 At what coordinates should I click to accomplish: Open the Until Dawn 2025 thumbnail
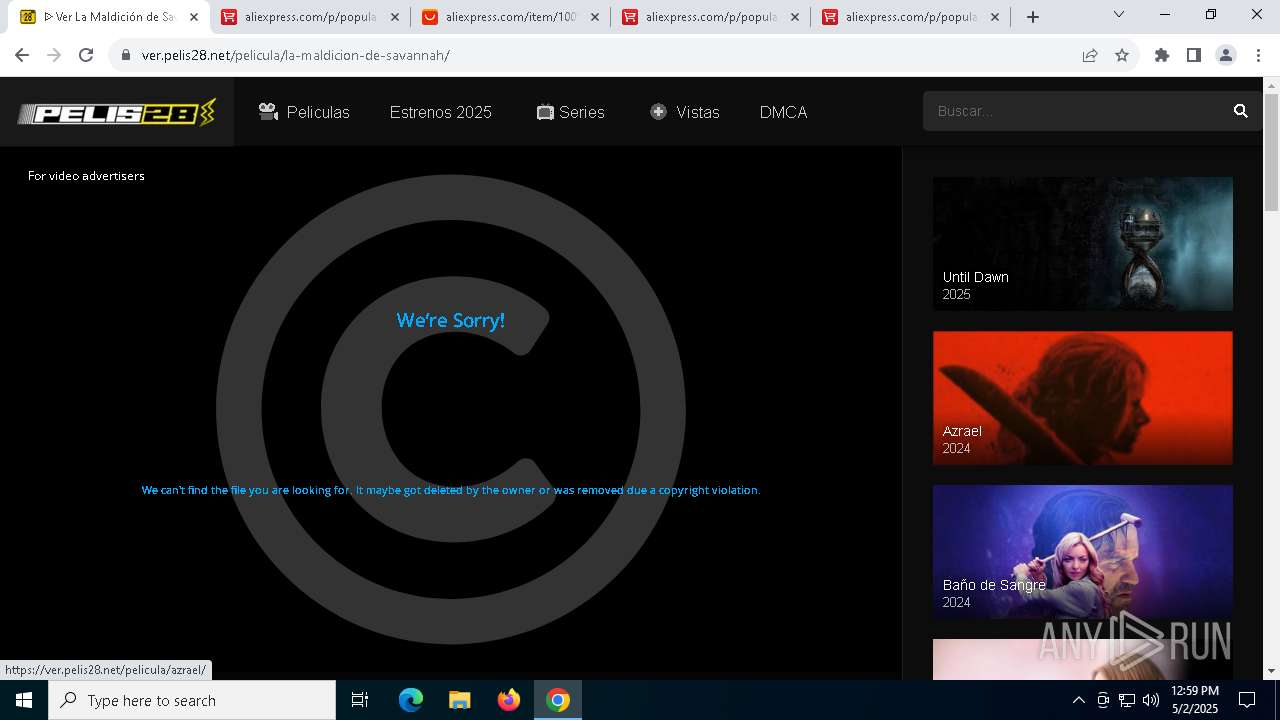1083,244
